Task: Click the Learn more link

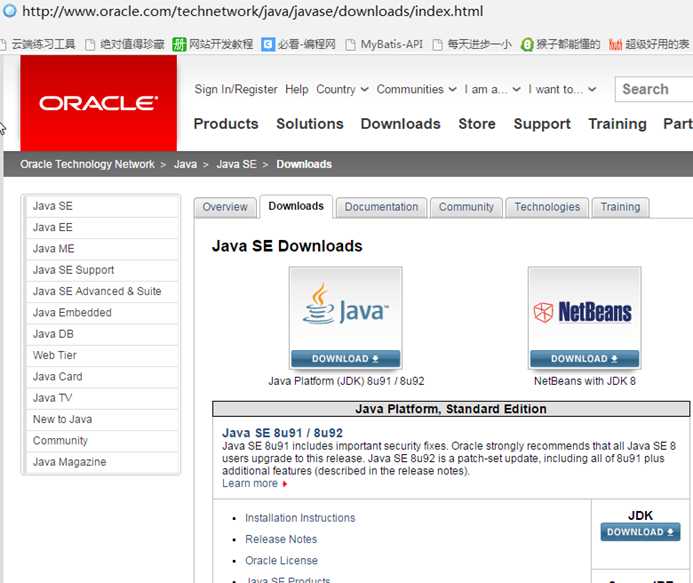Action: click(x=250, y=484)
